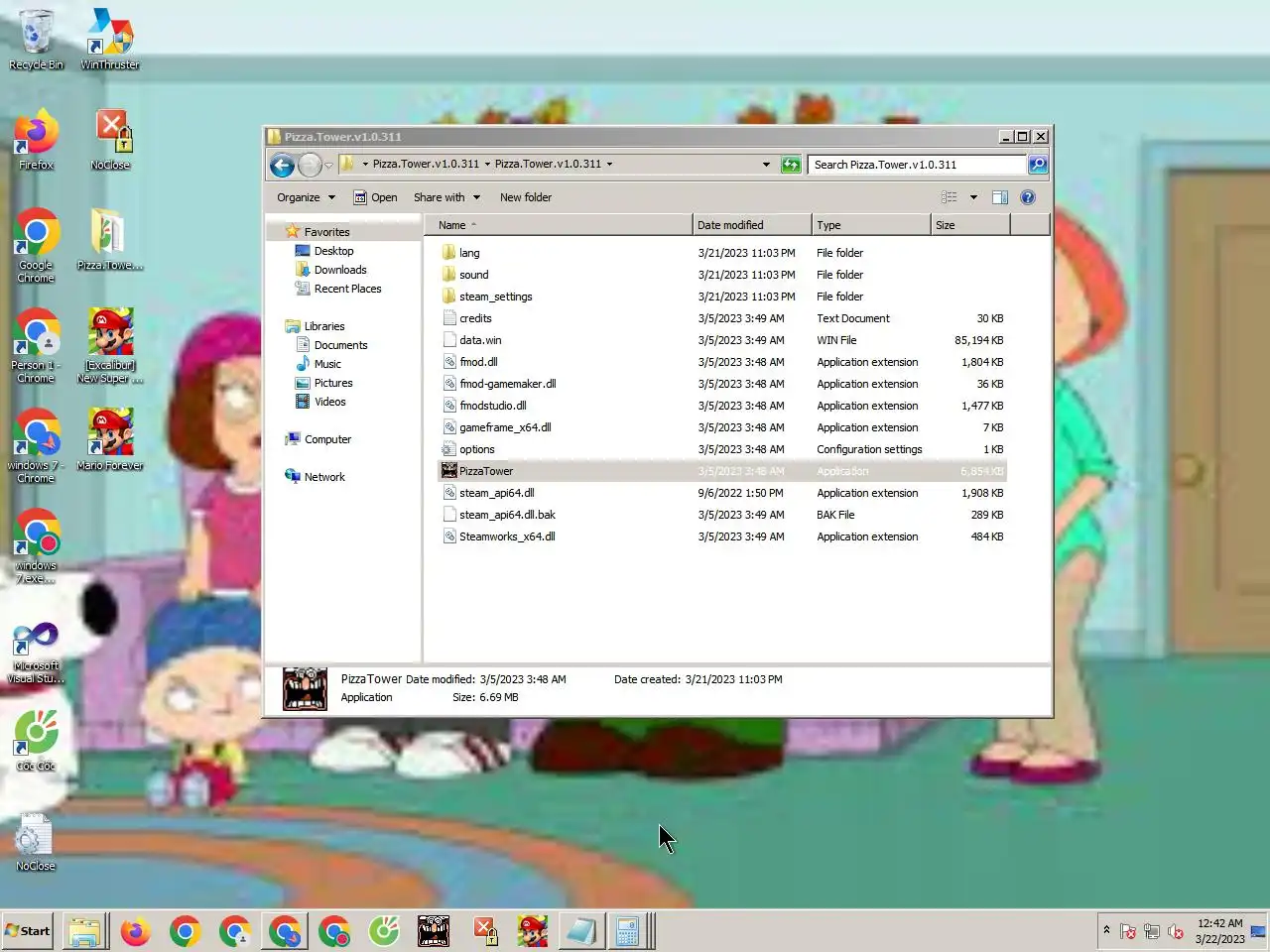Open the Recycle Bin desktop icon
Image resolution: width=1270 pixels, height=952 pixels.
pos(36,40)
